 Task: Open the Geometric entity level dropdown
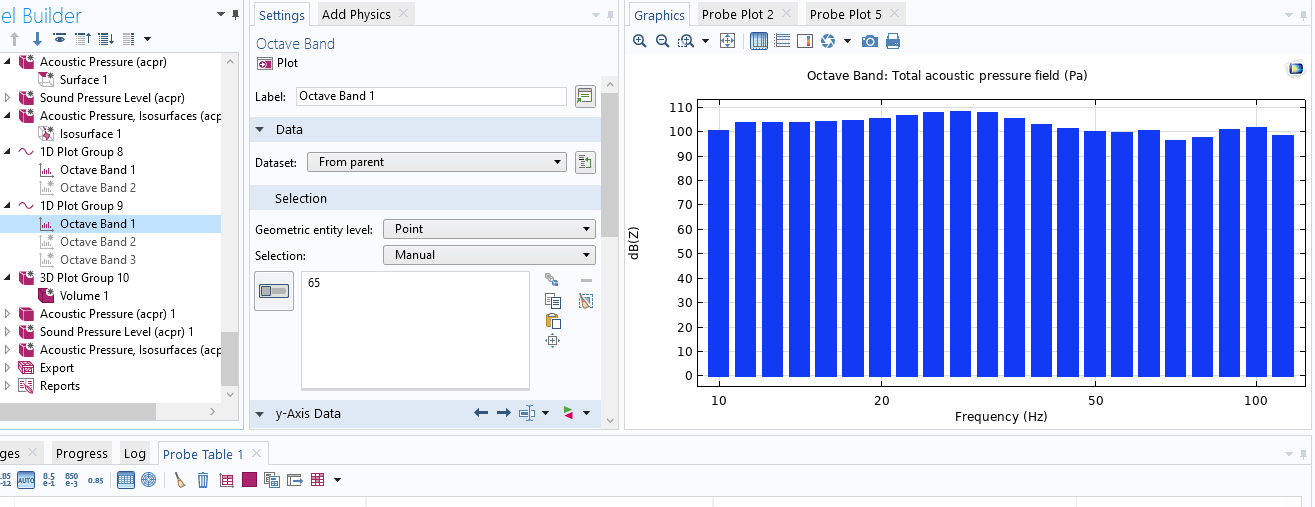pos(489,229)
